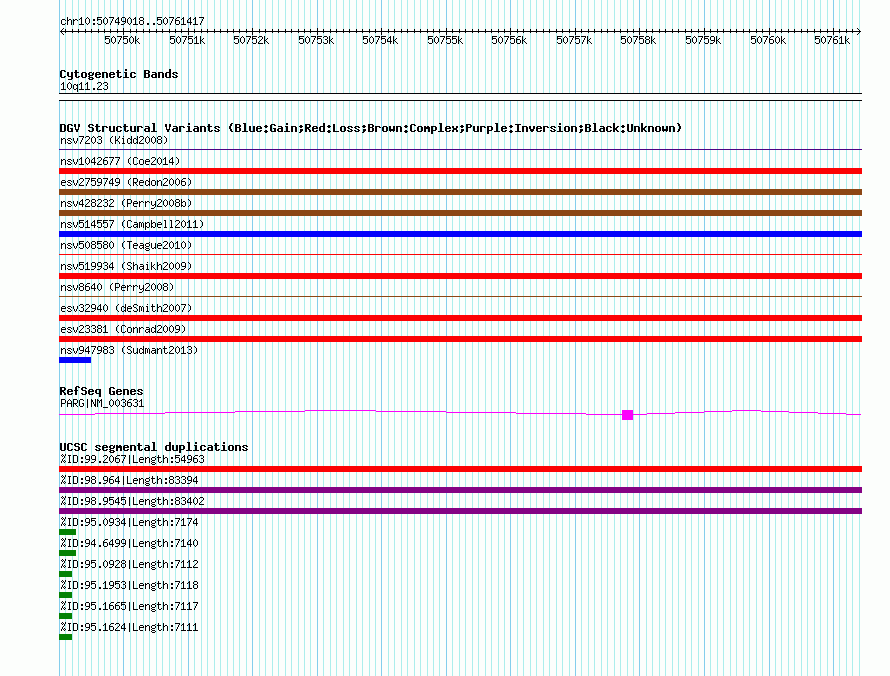Click the DGV Structural Variants track title
Image resolution: width=890 pixels, height=676 pixels.
371,128
